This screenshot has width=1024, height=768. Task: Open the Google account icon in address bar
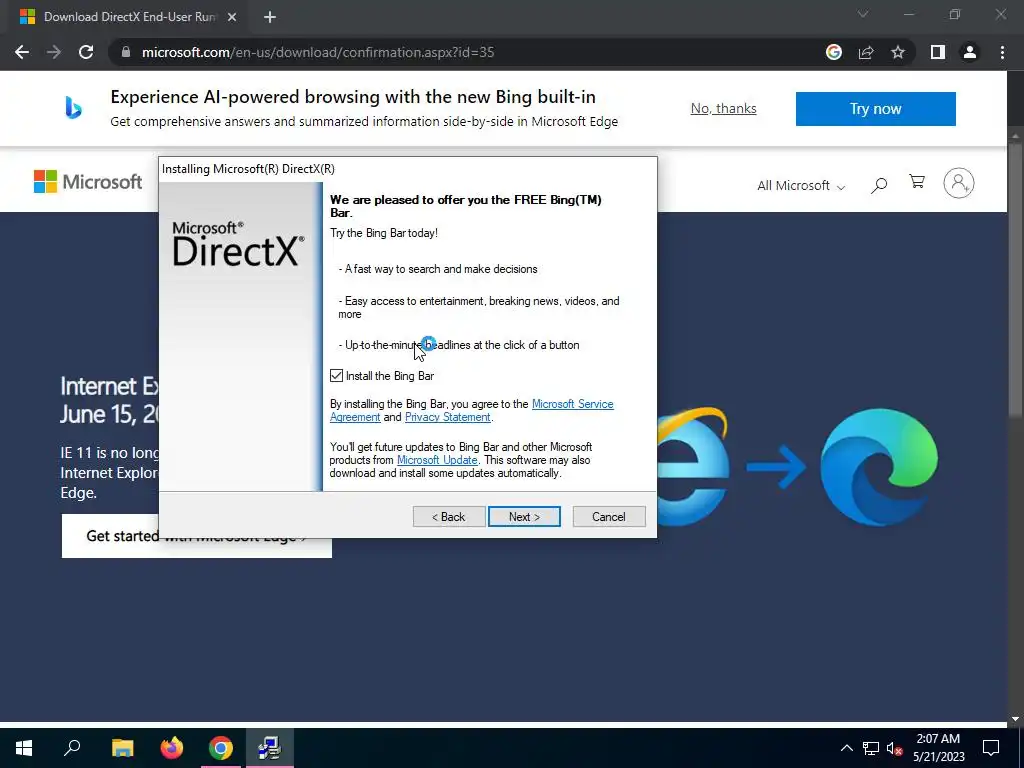pos(834,52)
